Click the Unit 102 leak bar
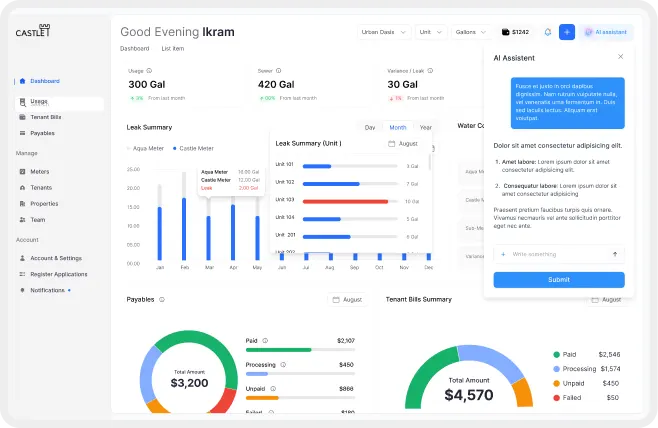 (x=331, y=184)
